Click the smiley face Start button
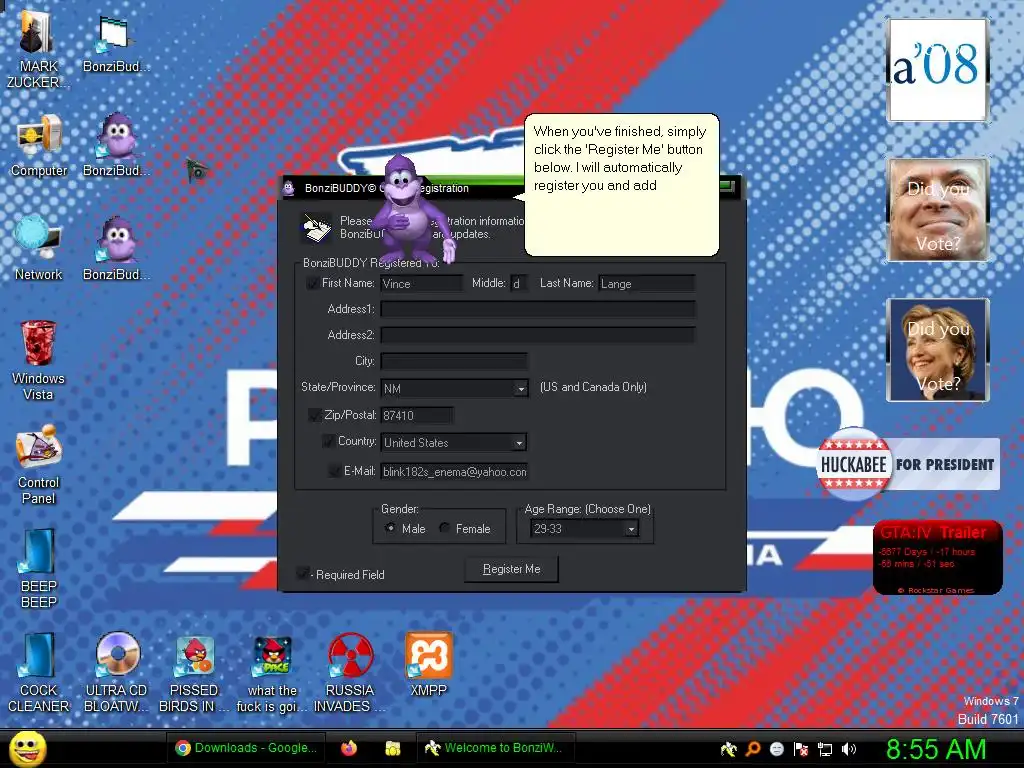 [x=27, y=748]
